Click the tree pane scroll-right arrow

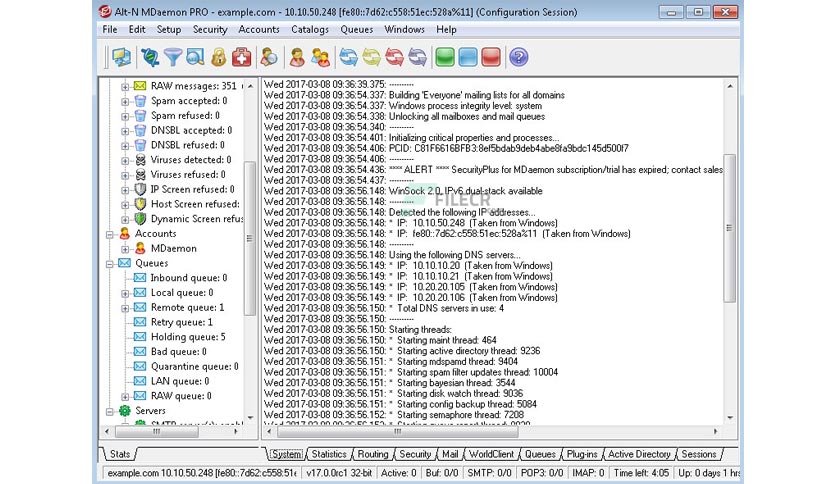(236, 431)
